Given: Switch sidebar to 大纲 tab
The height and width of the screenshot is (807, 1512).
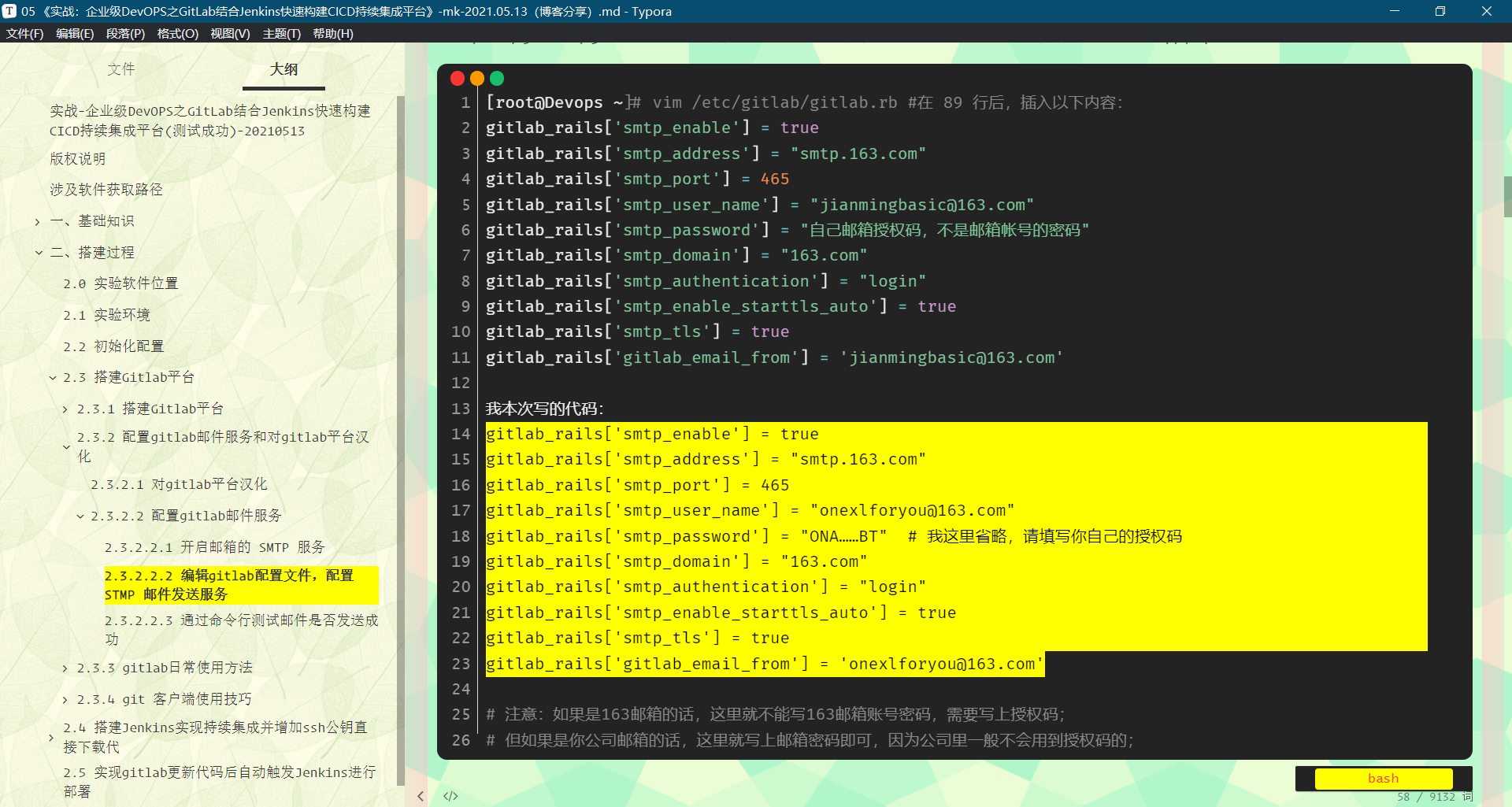Looking at the screenshot, I should coord(283,69).
